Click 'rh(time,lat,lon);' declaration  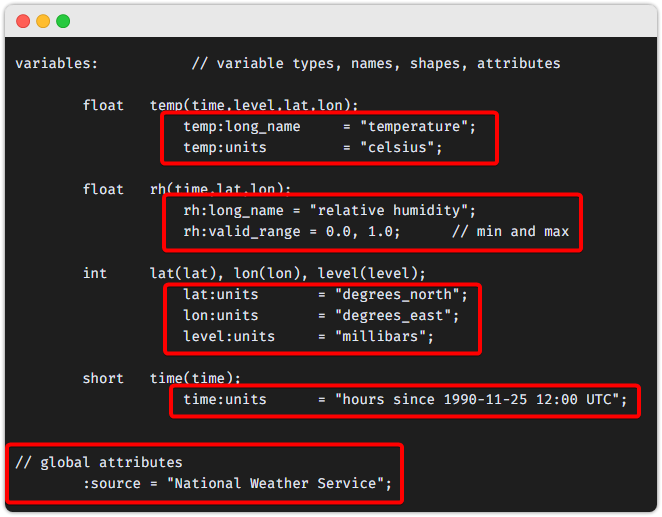tap(220, 189)
